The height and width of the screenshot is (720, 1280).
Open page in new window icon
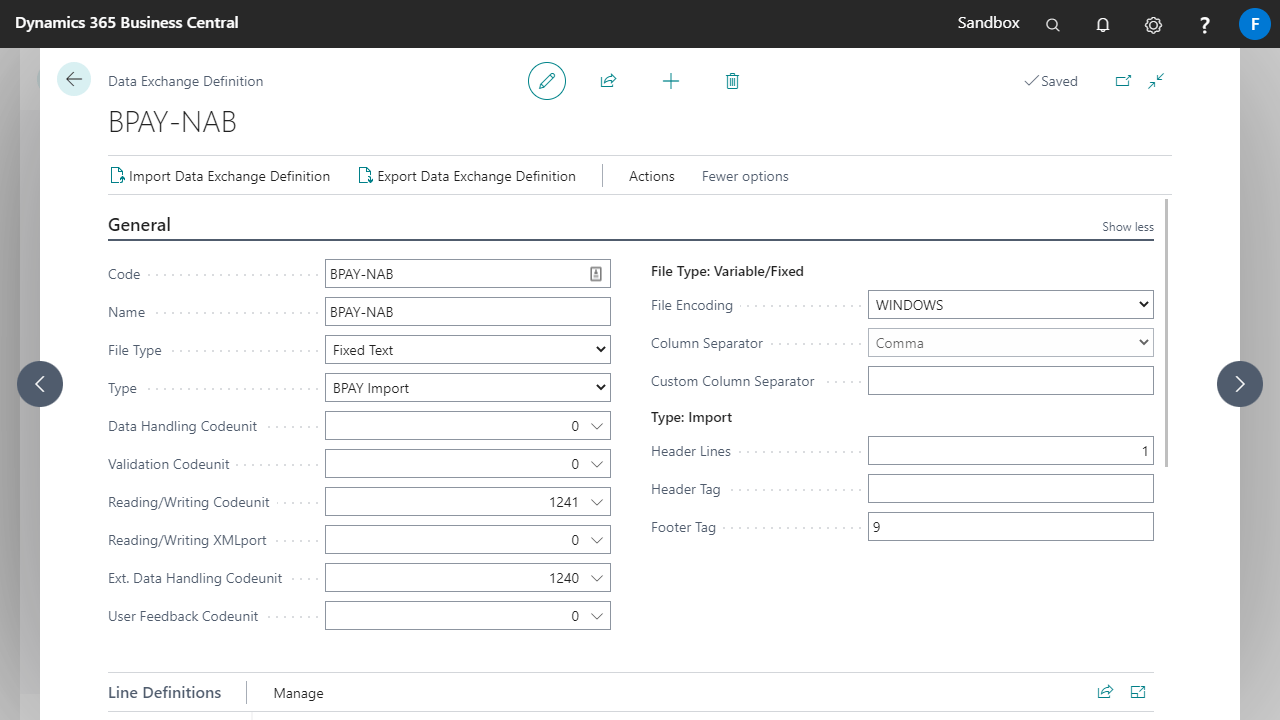pos(1123,81)
